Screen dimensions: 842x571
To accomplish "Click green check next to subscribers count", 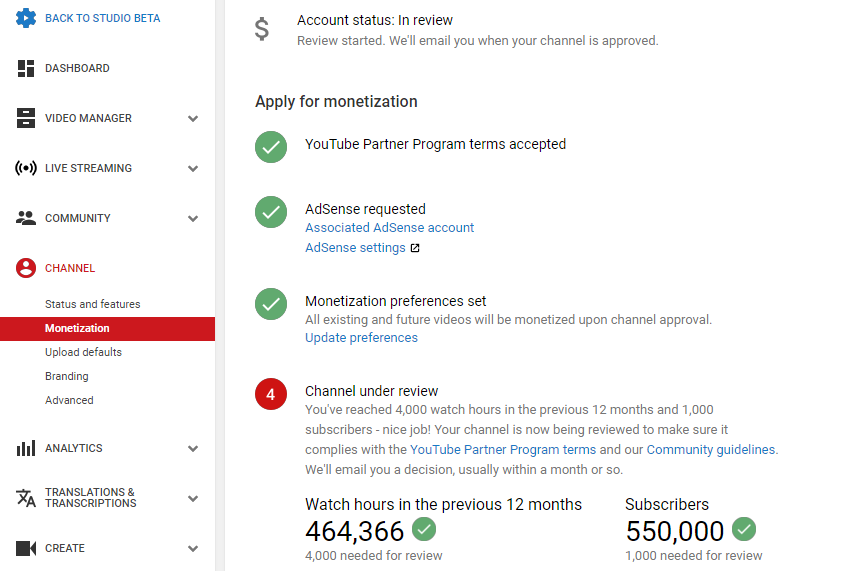I will (x=744, y=530).
